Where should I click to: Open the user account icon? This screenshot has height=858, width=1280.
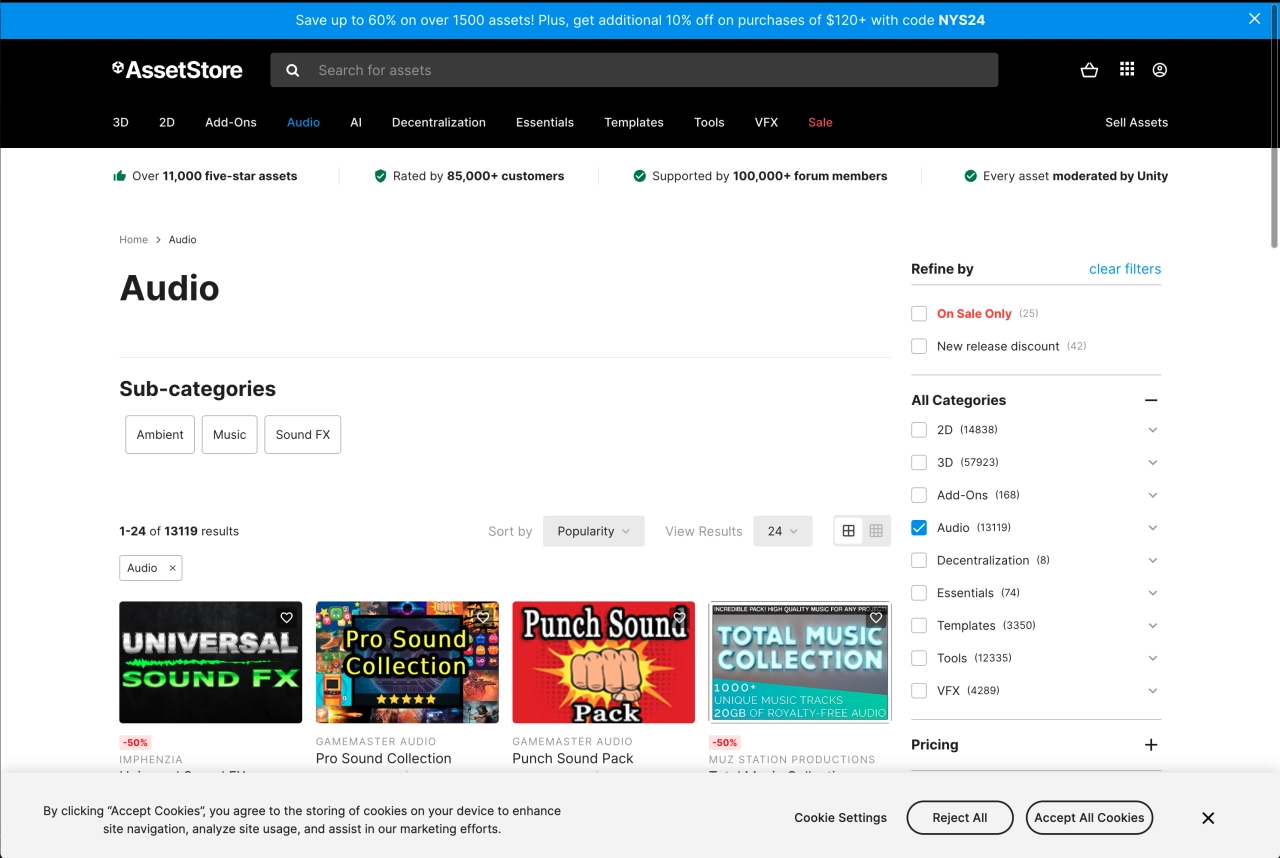click(x=1160, y=70)
